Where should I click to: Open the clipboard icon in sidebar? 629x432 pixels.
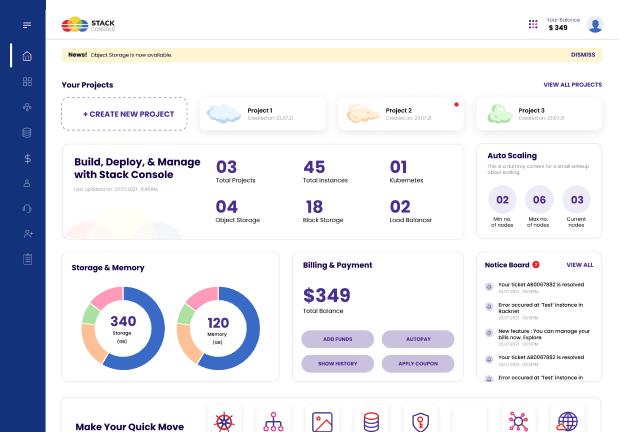[27, 259]
